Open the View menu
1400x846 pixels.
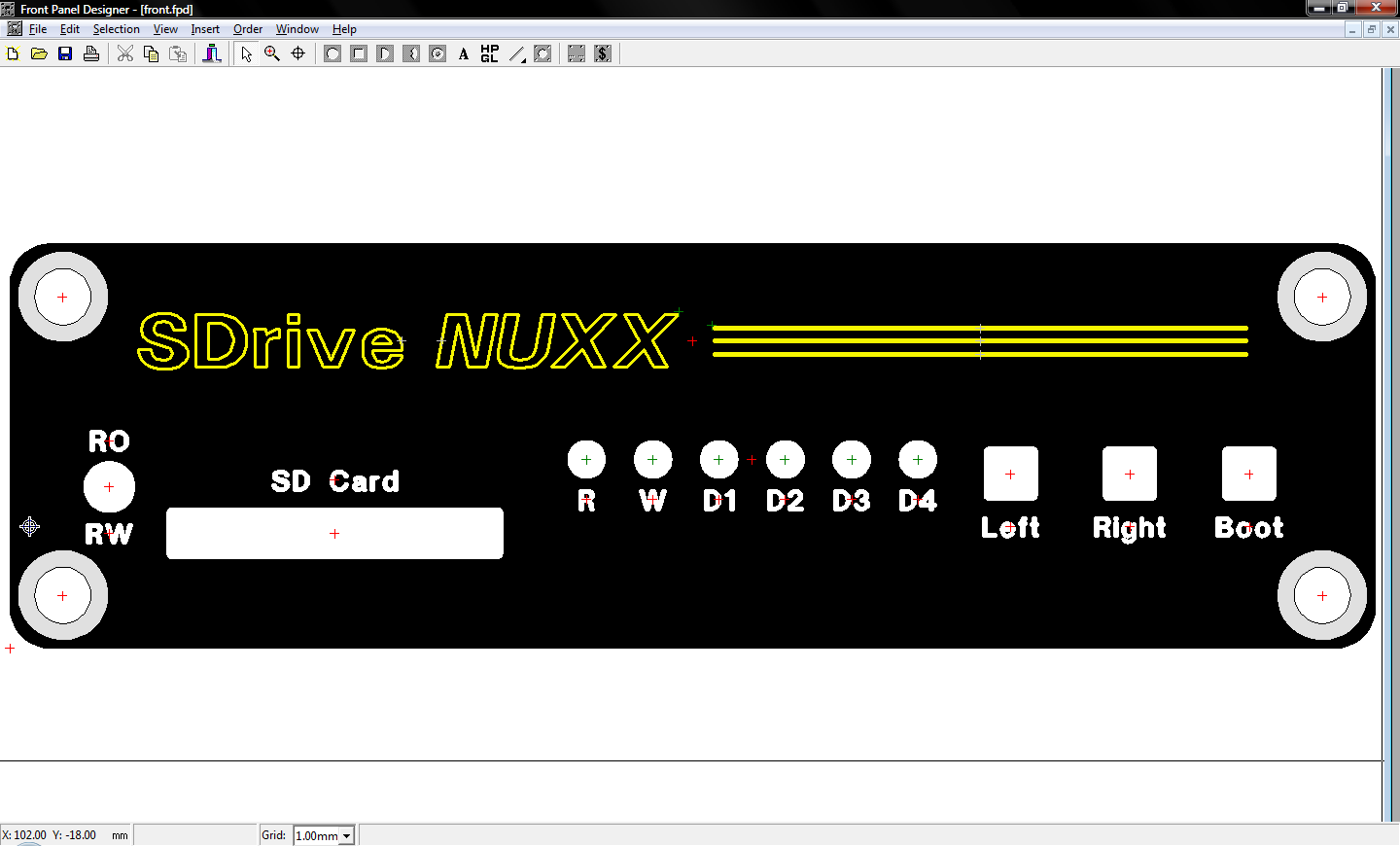165,29
